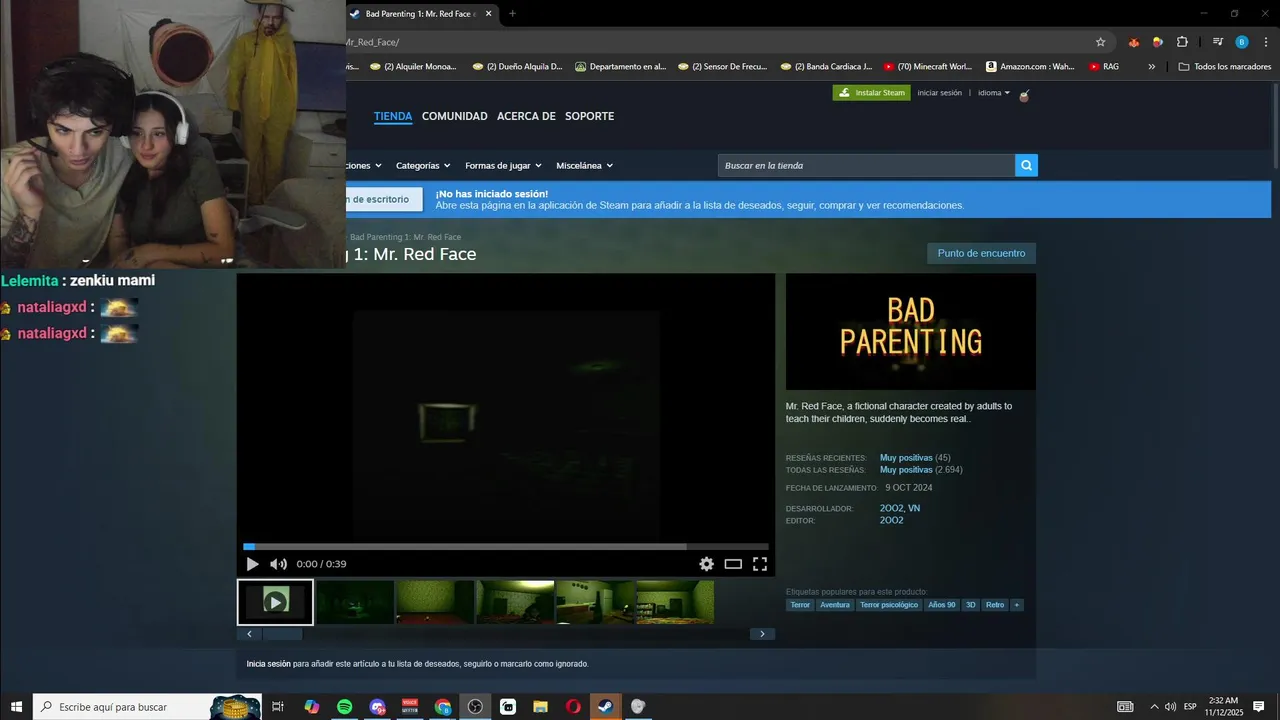Open the Windows Start menu
Image resolution: width=1280 pixels, height=720 pixels.
16,707
